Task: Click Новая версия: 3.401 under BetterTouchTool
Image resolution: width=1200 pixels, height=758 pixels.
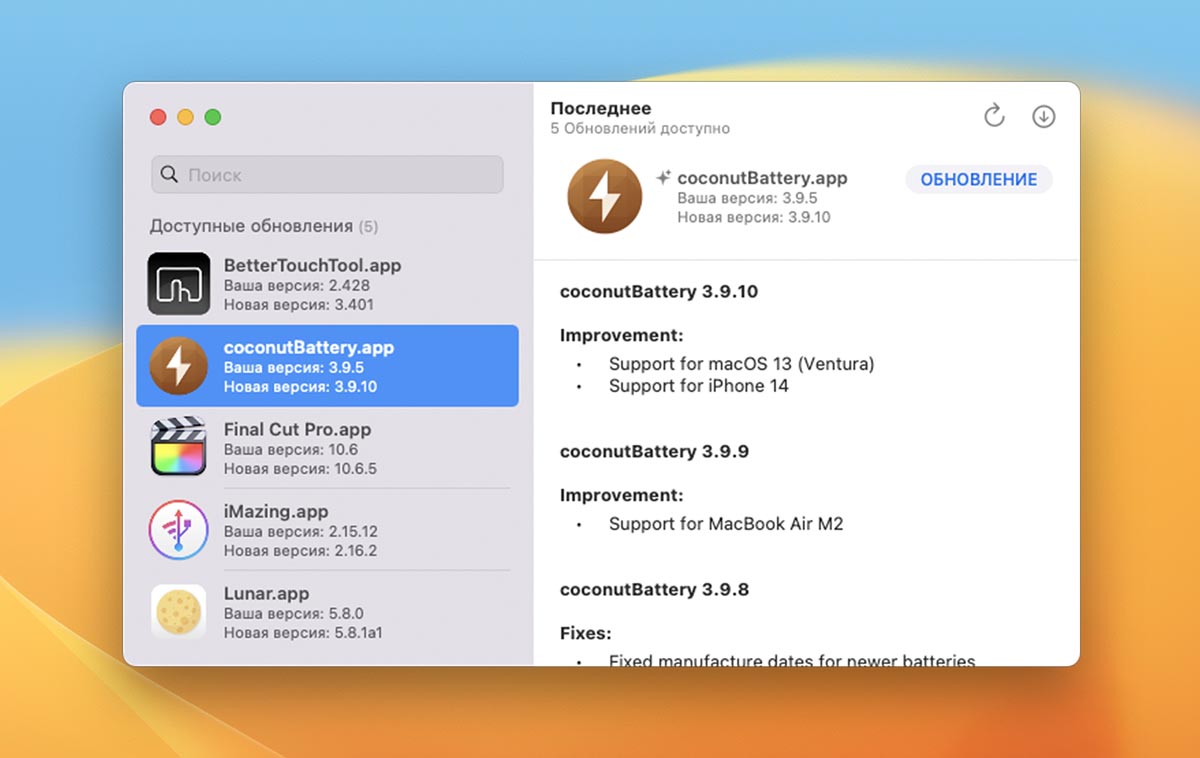Action: tap(298, 305)
